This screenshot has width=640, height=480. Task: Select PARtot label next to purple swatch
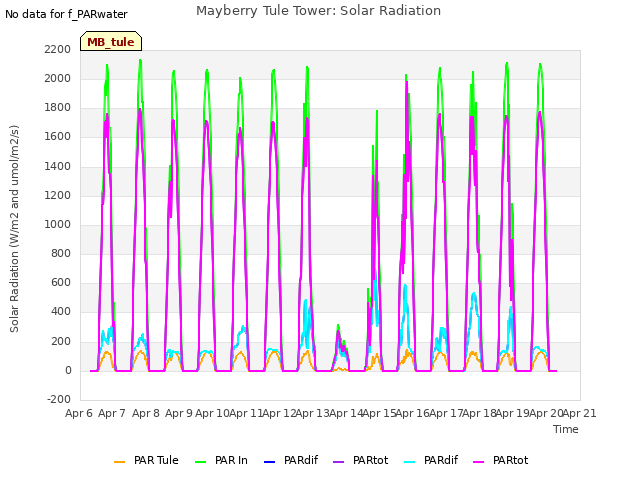click(x=371, y=460)
